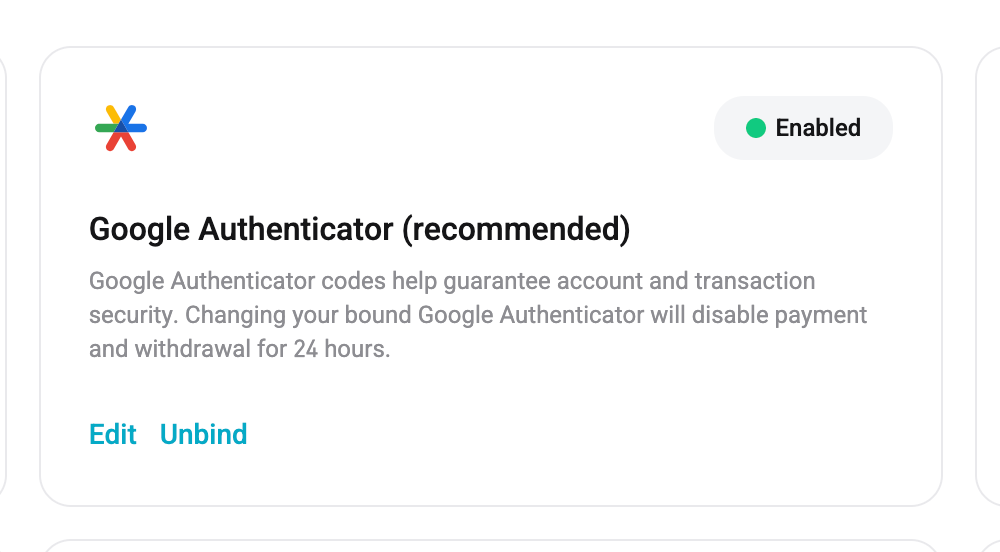
Task: Select the partially visible card on the right
Action: point(988,275)
